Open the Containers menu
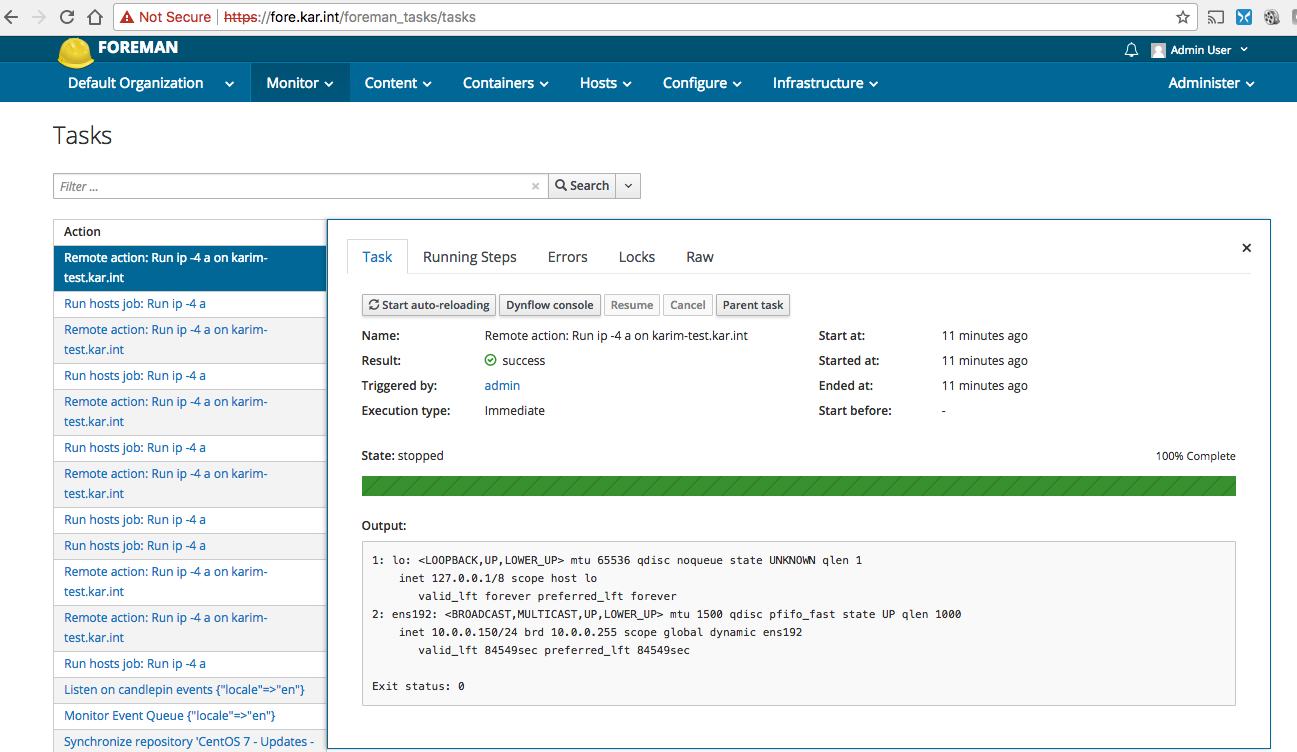This screenshot has width=1297, height=752. click(x=506, y=83)
